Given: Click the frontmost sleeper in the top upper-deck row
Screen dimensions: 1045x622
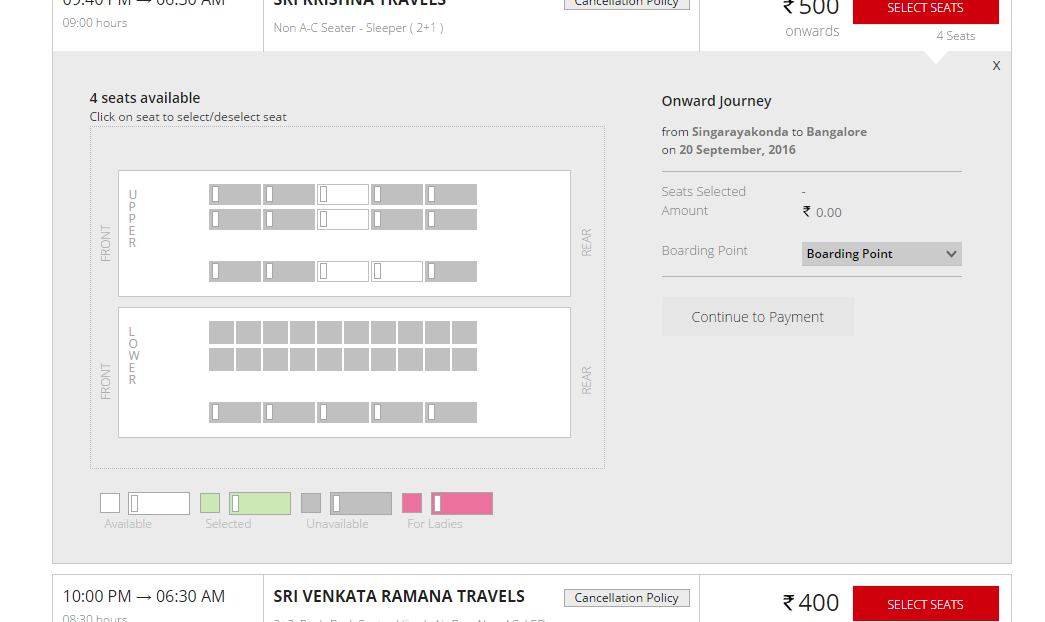Looking at the screenshot, I should [x=235, y=194].
